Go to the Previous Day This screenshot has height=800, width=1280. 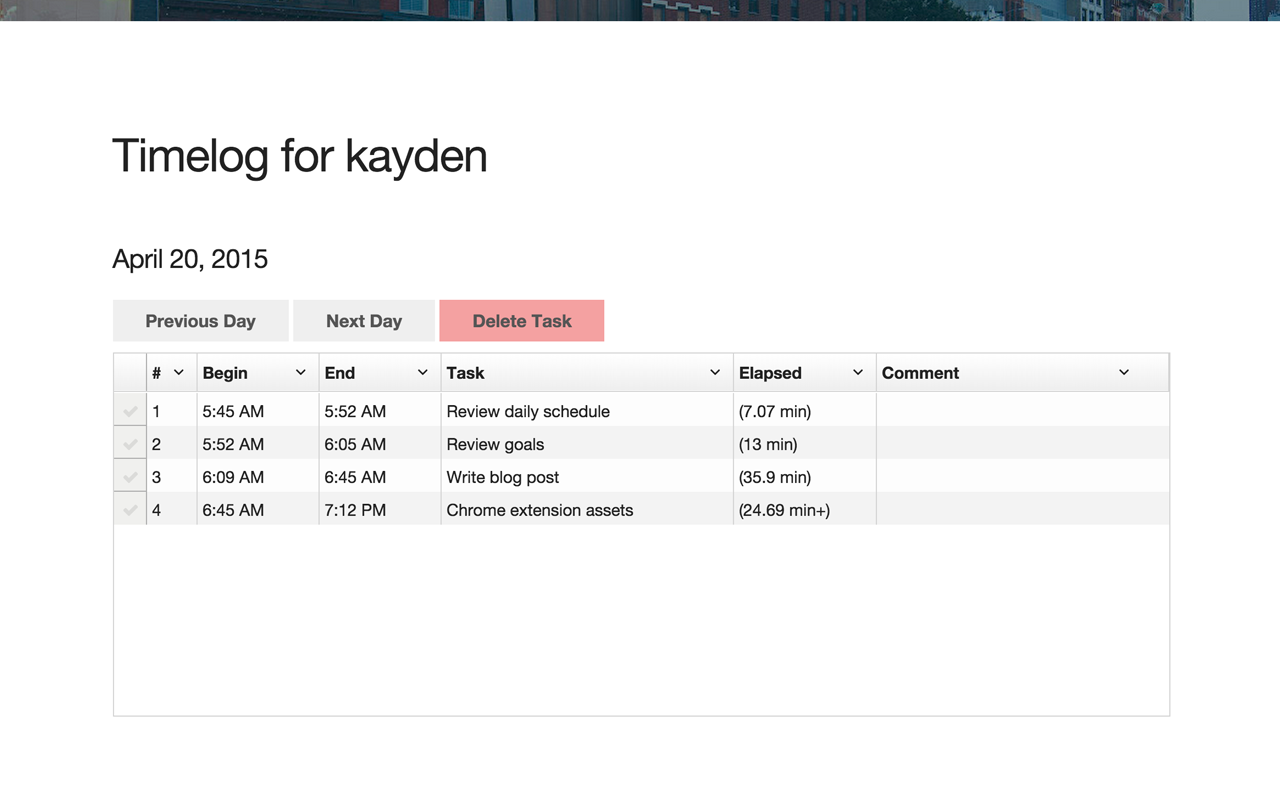click(x=200, y=321)
